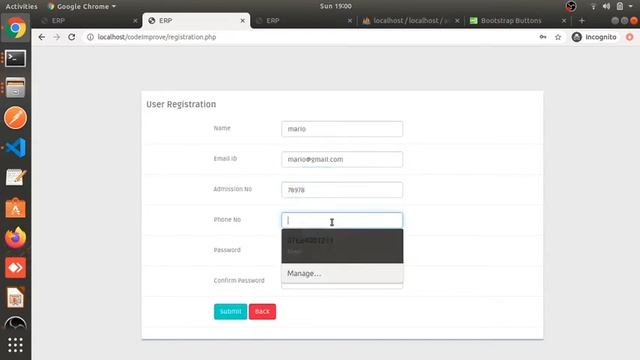
Task: Open the Incognito profile indicator
Action: tap(594, 37)
